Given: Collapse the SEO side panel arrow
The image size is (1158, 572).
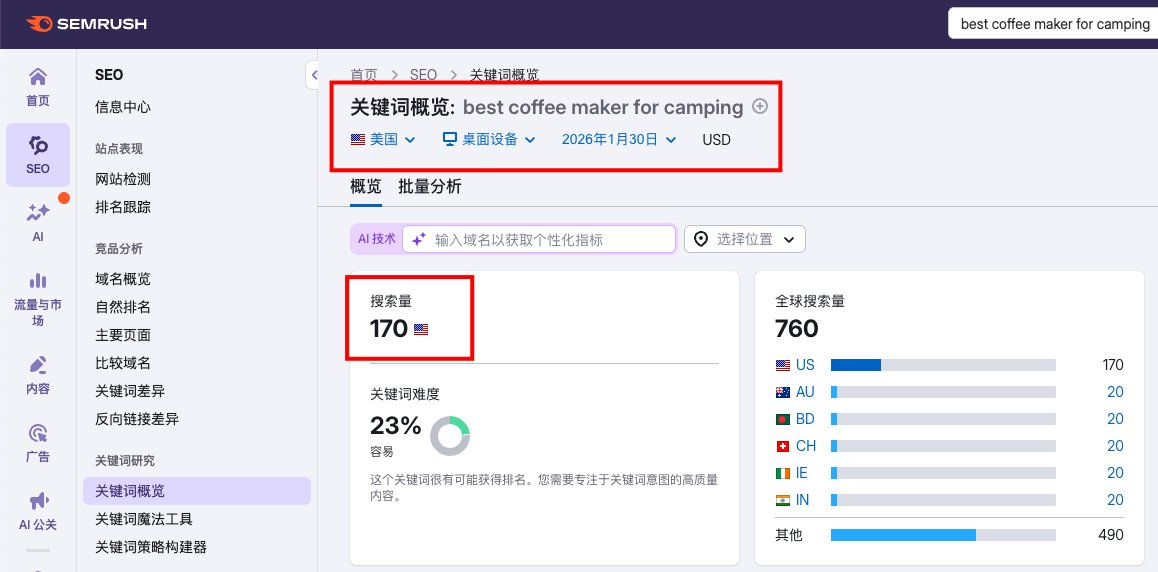Looking at the screenshot, I should (311, 74).
